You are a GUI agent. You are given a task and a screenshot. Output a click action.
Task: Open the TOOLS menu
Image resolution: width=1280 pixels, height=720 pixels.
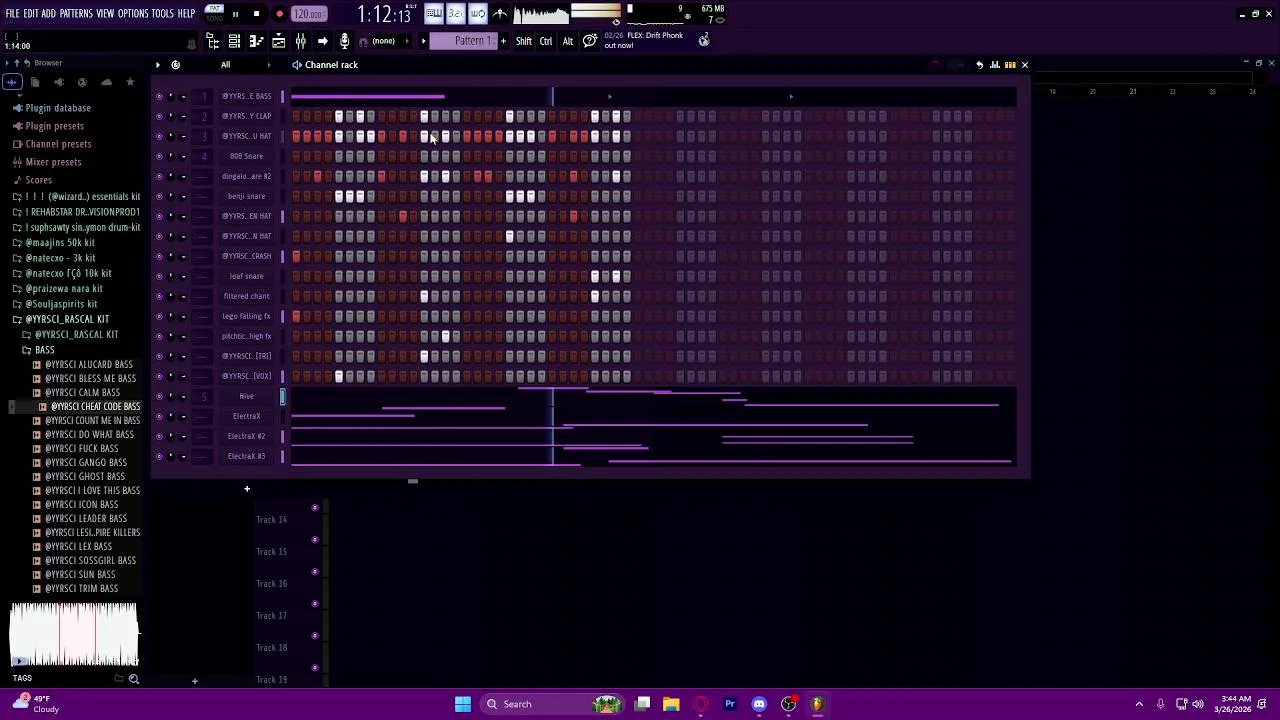pyautogui.click(x=163, y=14)
